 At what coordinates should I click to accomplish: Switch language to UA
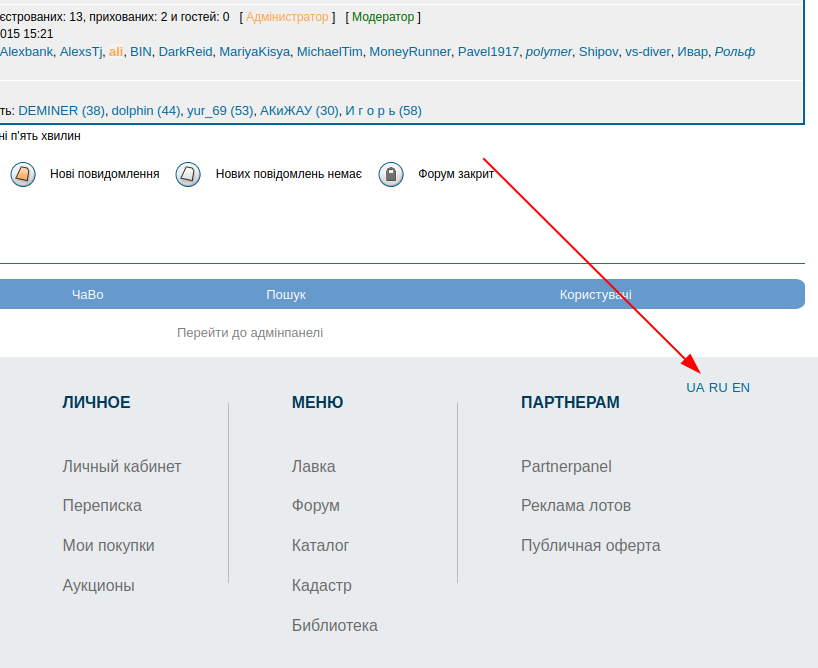tap(695, 388)
